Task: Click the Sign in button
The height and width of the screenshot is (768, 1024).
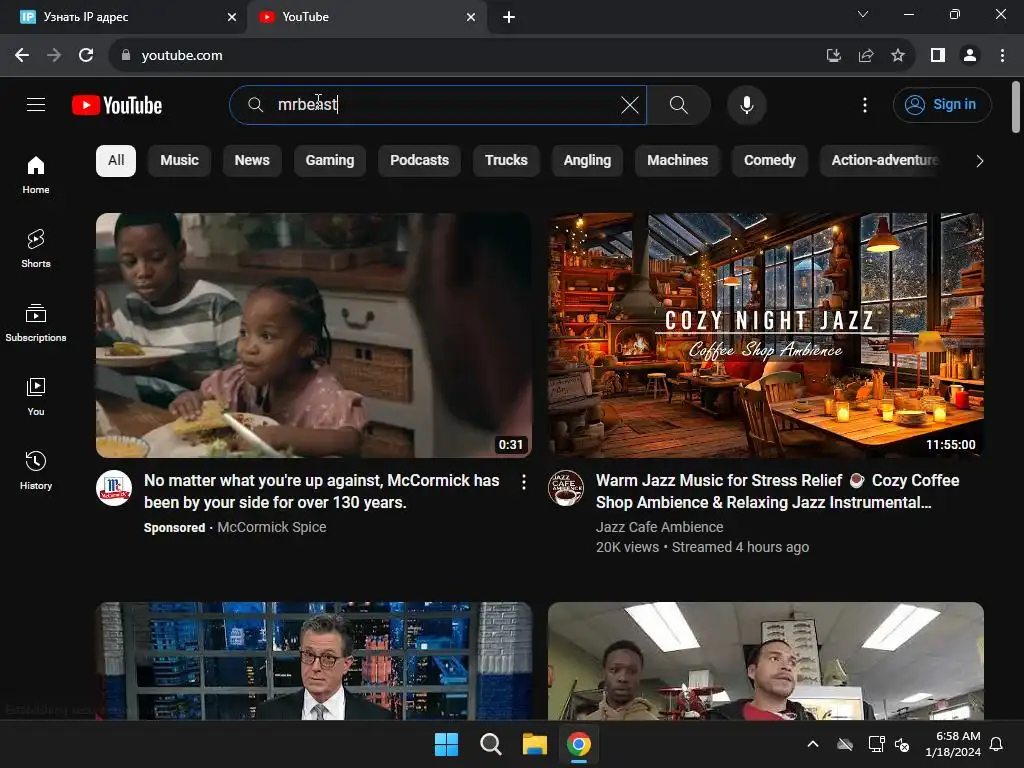Action: tap(942, 104)
